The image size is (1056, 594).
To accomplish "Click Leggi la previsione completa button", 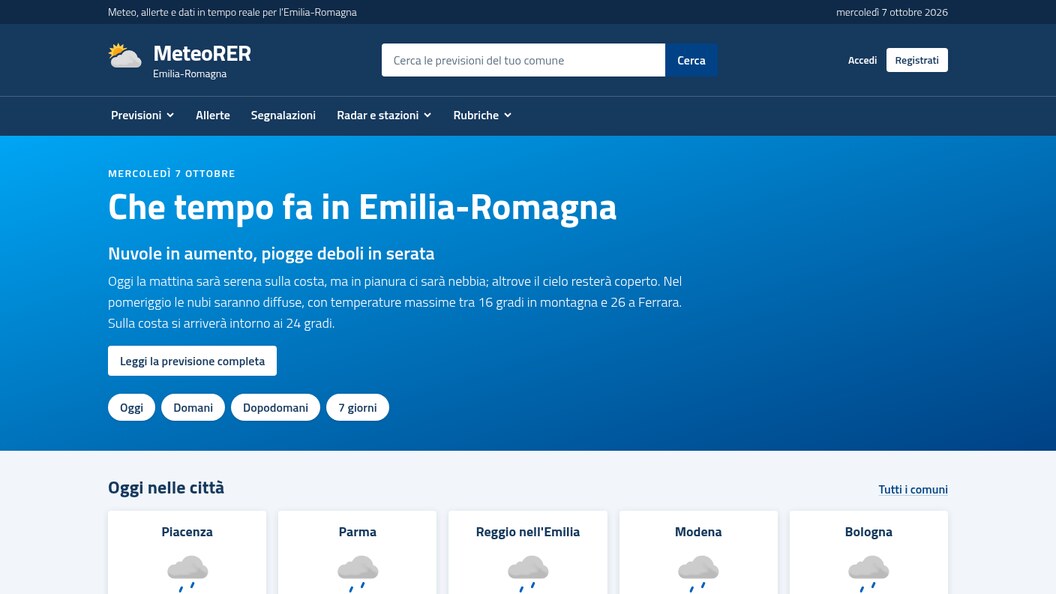I will [x=192, y=361].
